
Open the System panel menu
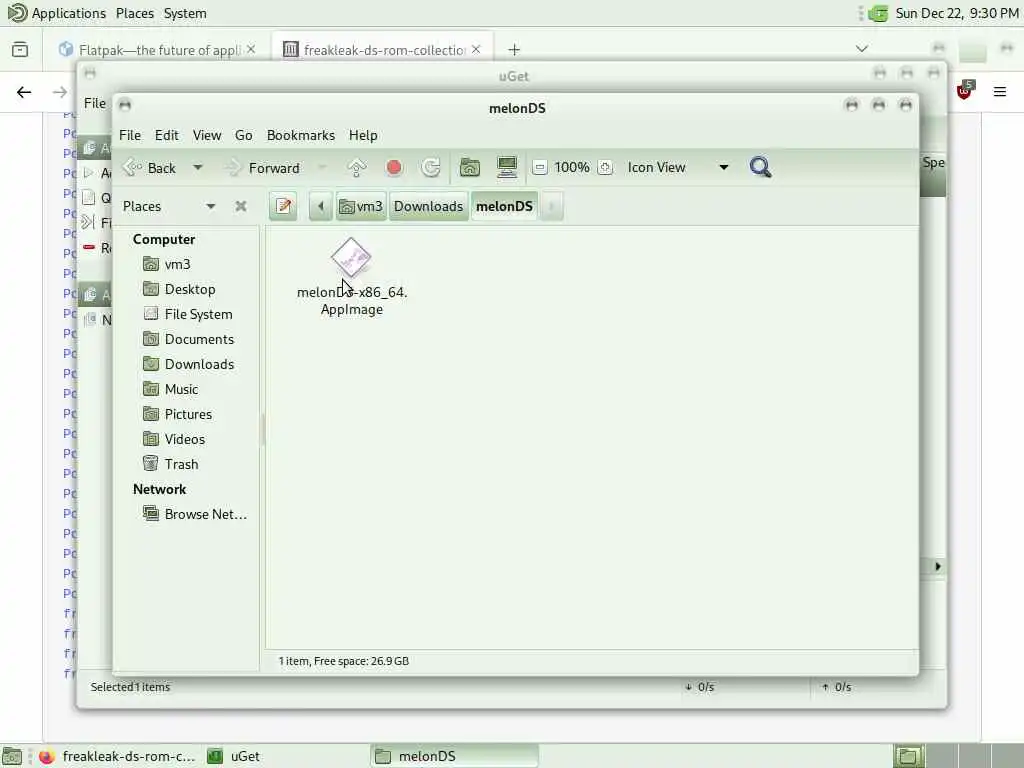pos(185,13)
